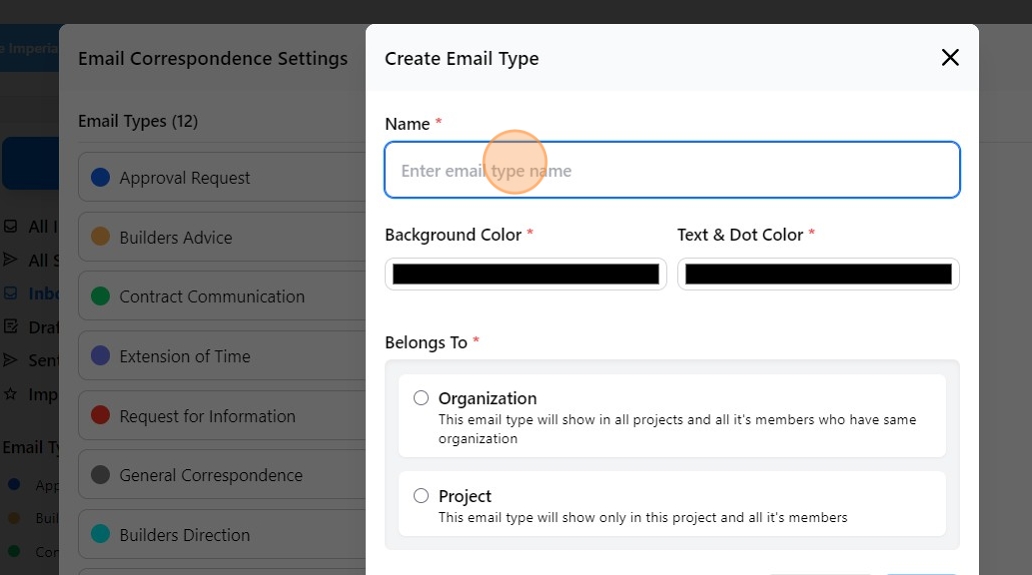Close the Create Email Type dialog
Image resolution: width=1032 pixels, height=575 pixels.
coord(950,58)
